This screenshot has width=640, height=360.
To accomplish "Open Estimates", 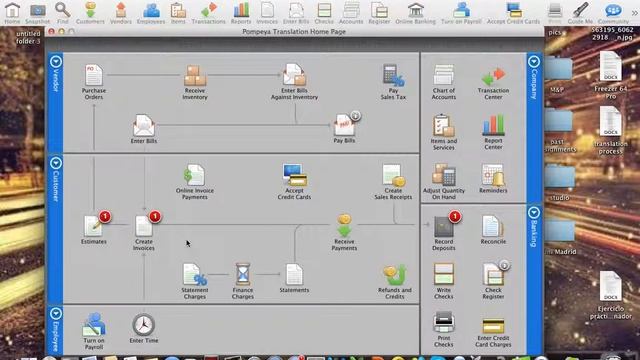I will point(93,229).
